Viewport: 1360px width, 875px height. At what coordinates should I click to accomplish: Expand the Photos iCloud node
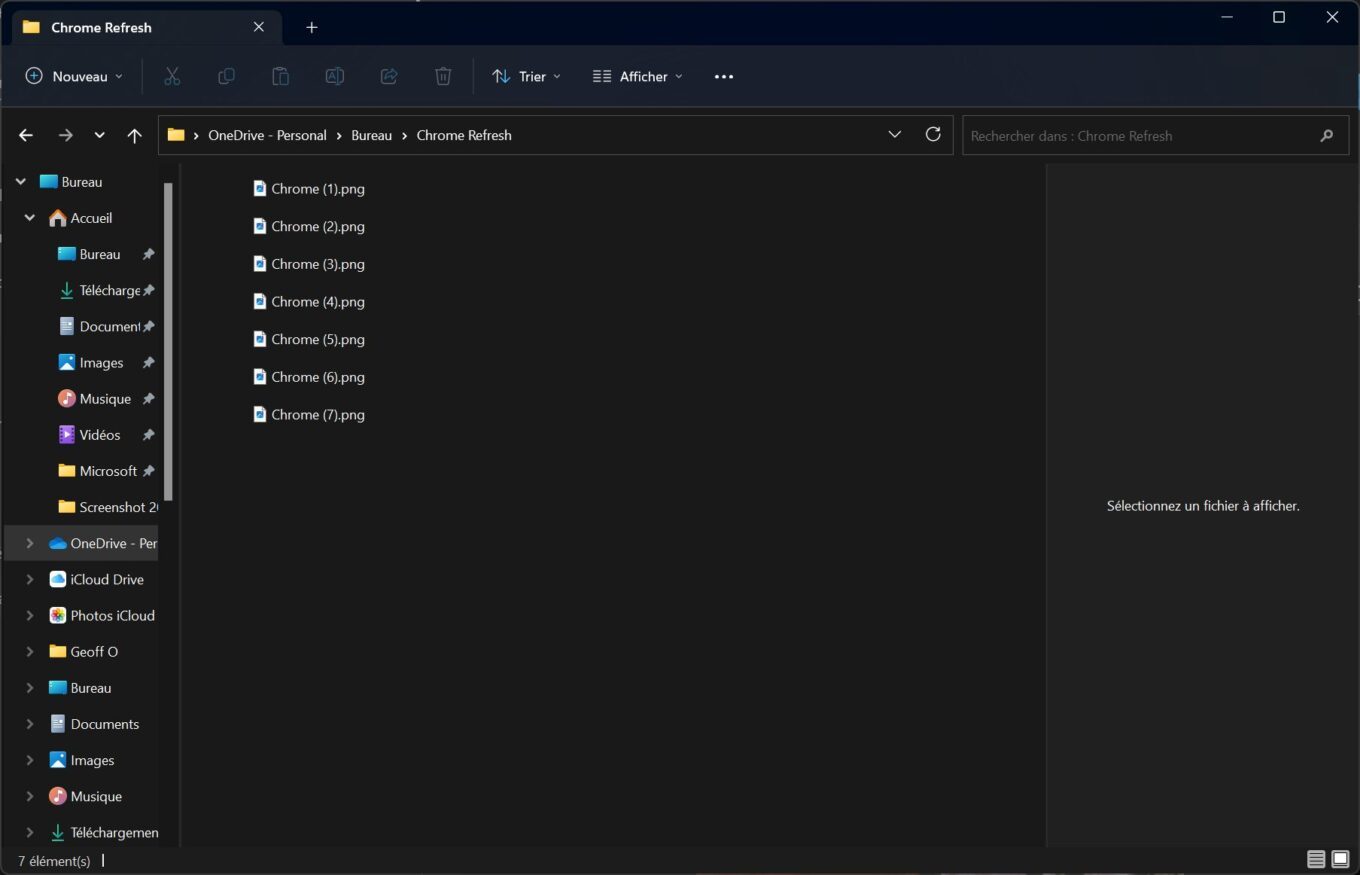[30, 615]
